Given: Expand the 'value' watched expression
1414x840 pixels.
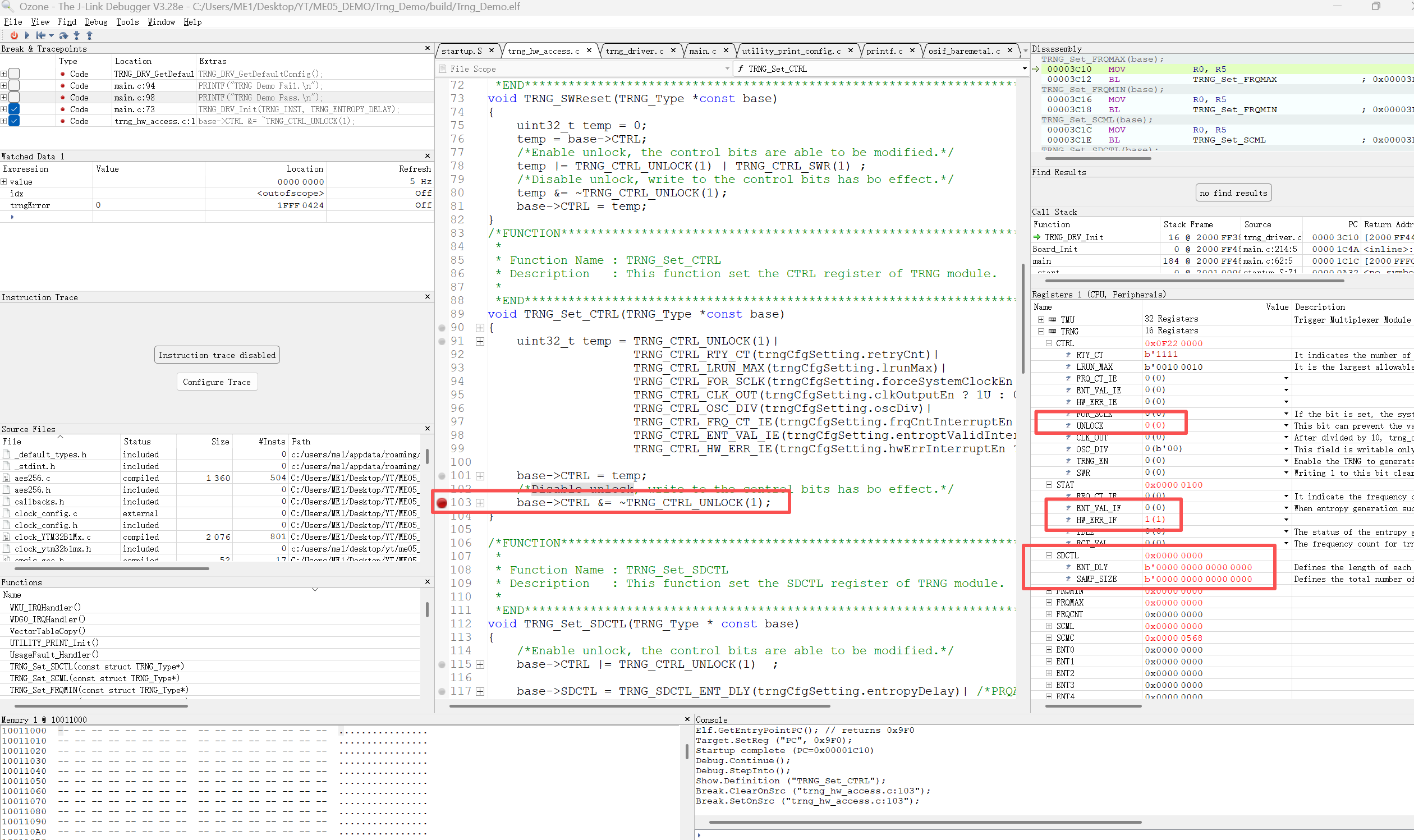Looking at the screenshot, I should pos(4,182).
